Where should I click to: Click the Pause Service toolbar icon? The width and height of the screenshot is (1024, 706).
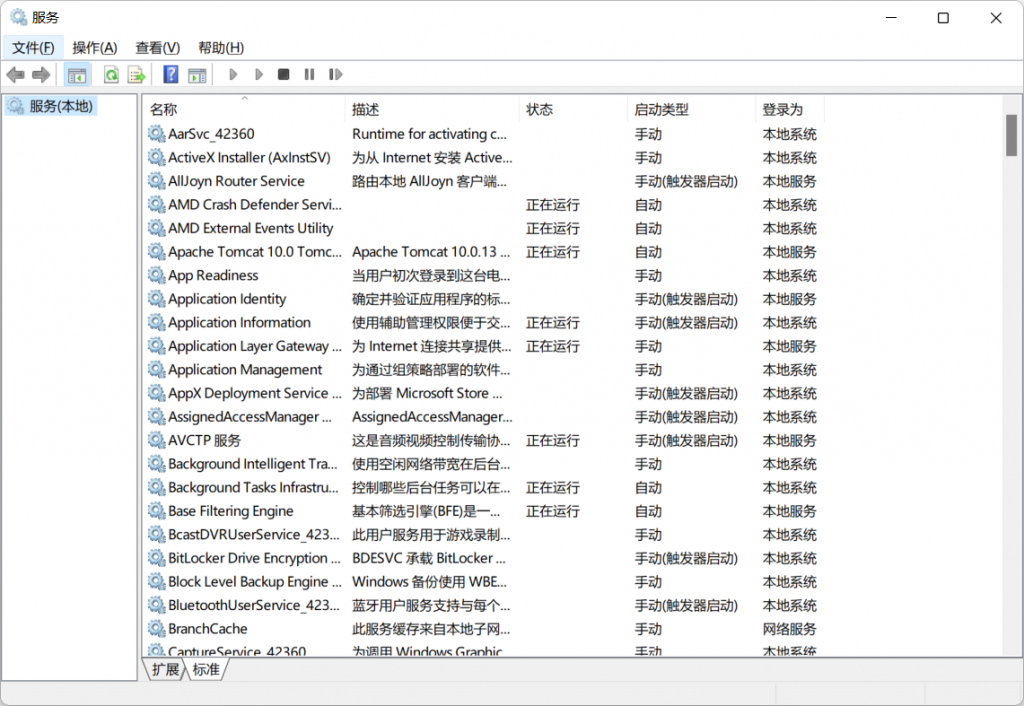(309, 74)
